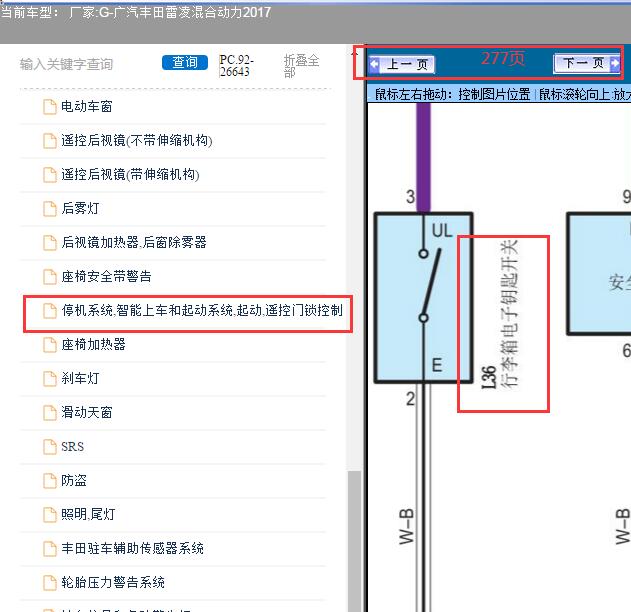Select 座椅安全带警告 item
Image resolution: width=631 pixels, height=612 pixels.
tap(106, 276)
